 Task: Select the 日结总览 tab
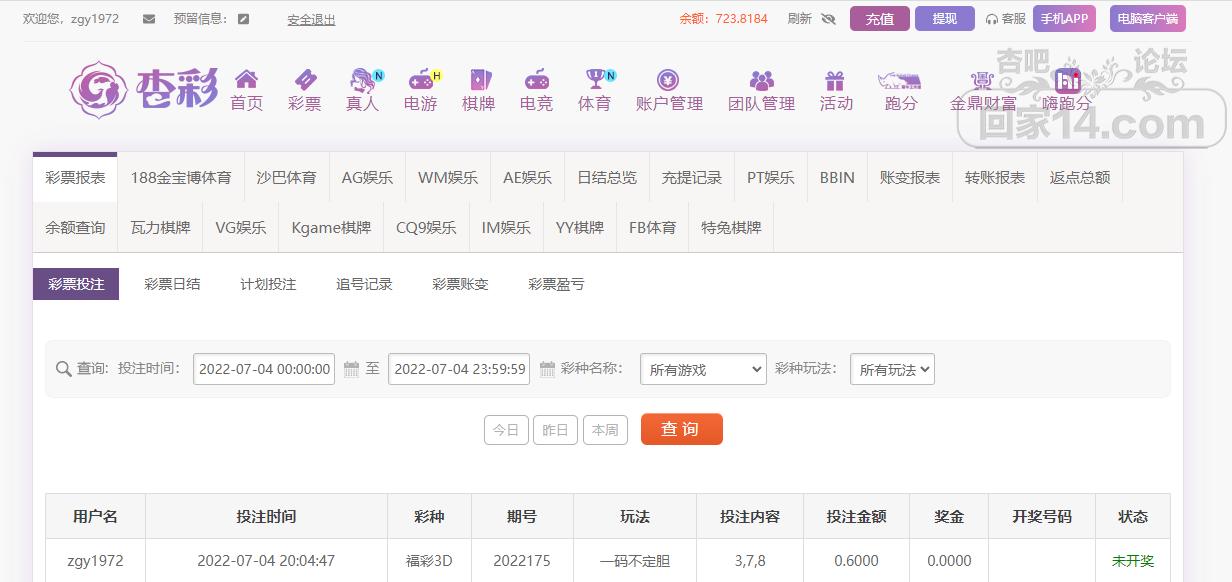pyautogui.click(x=607, y=178)
